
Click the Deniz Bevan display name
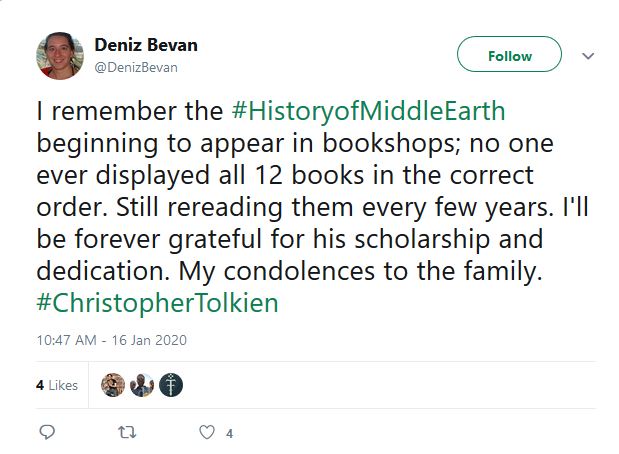[x=145, y=45]
